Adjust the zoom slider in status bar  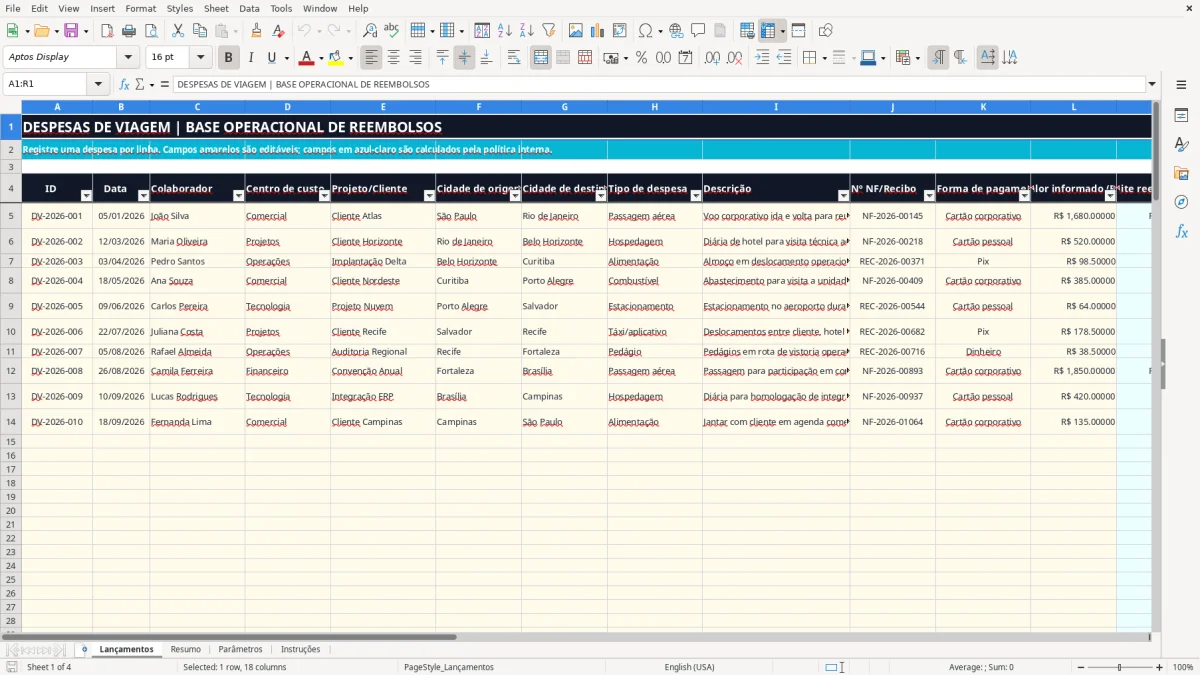tap(1119, 667)
